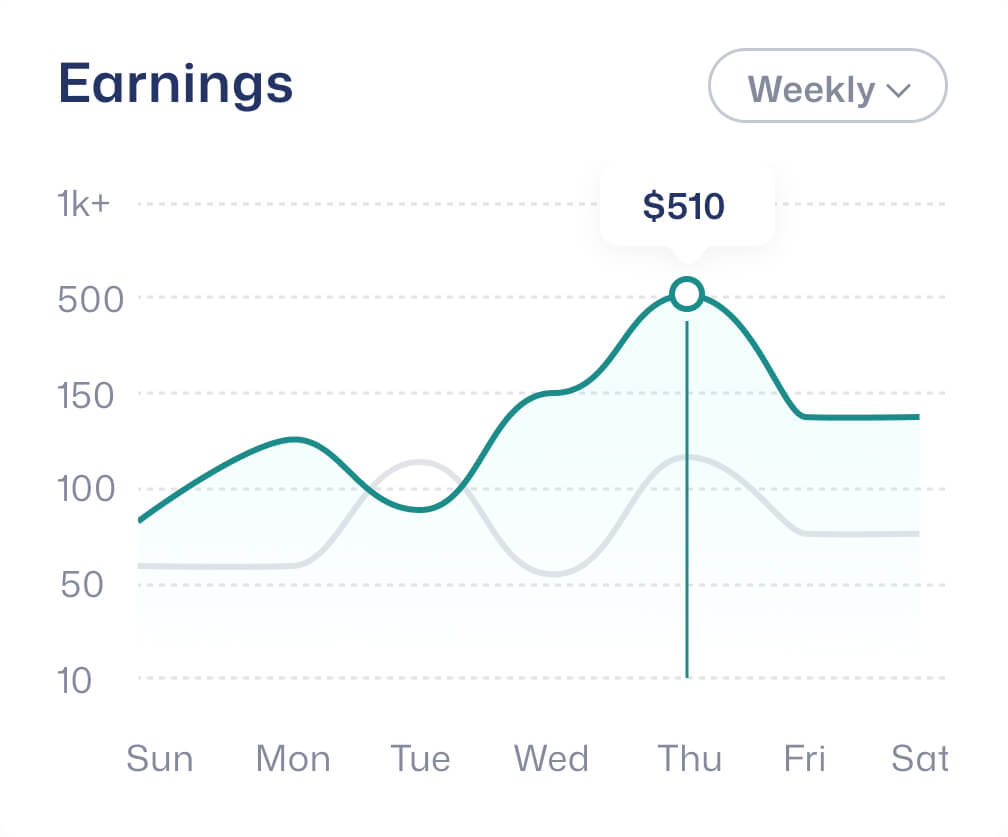The image size is (1008, 837).
Task: Click the 1k+ y-axis label
Action: [x=85, y=204]
